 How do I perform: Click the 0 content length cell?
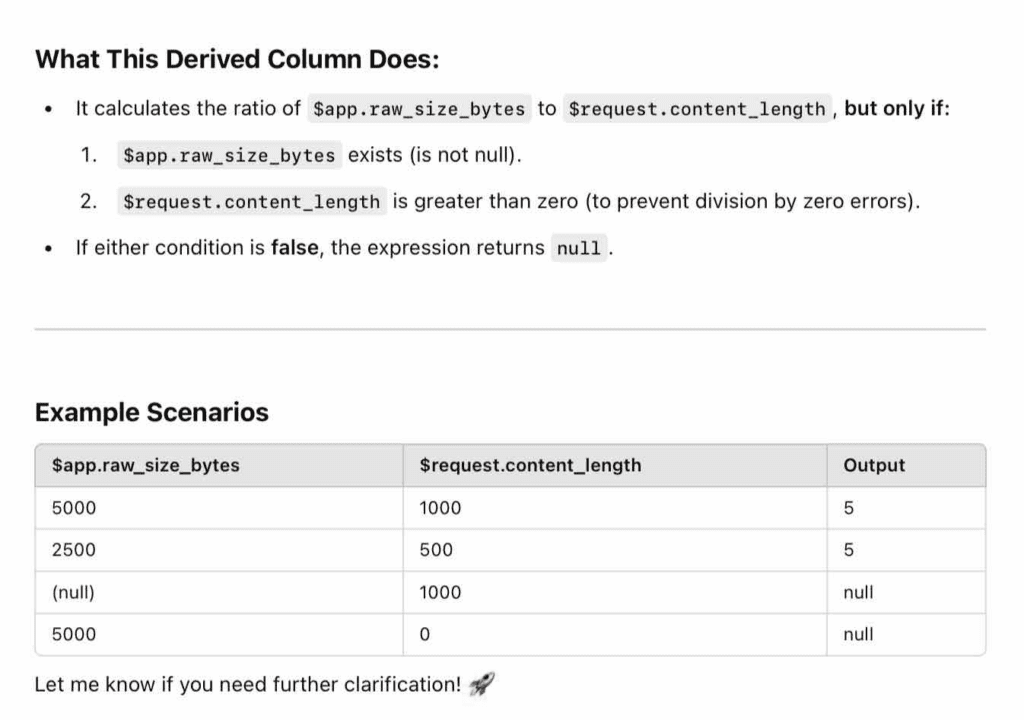(424, 634)
